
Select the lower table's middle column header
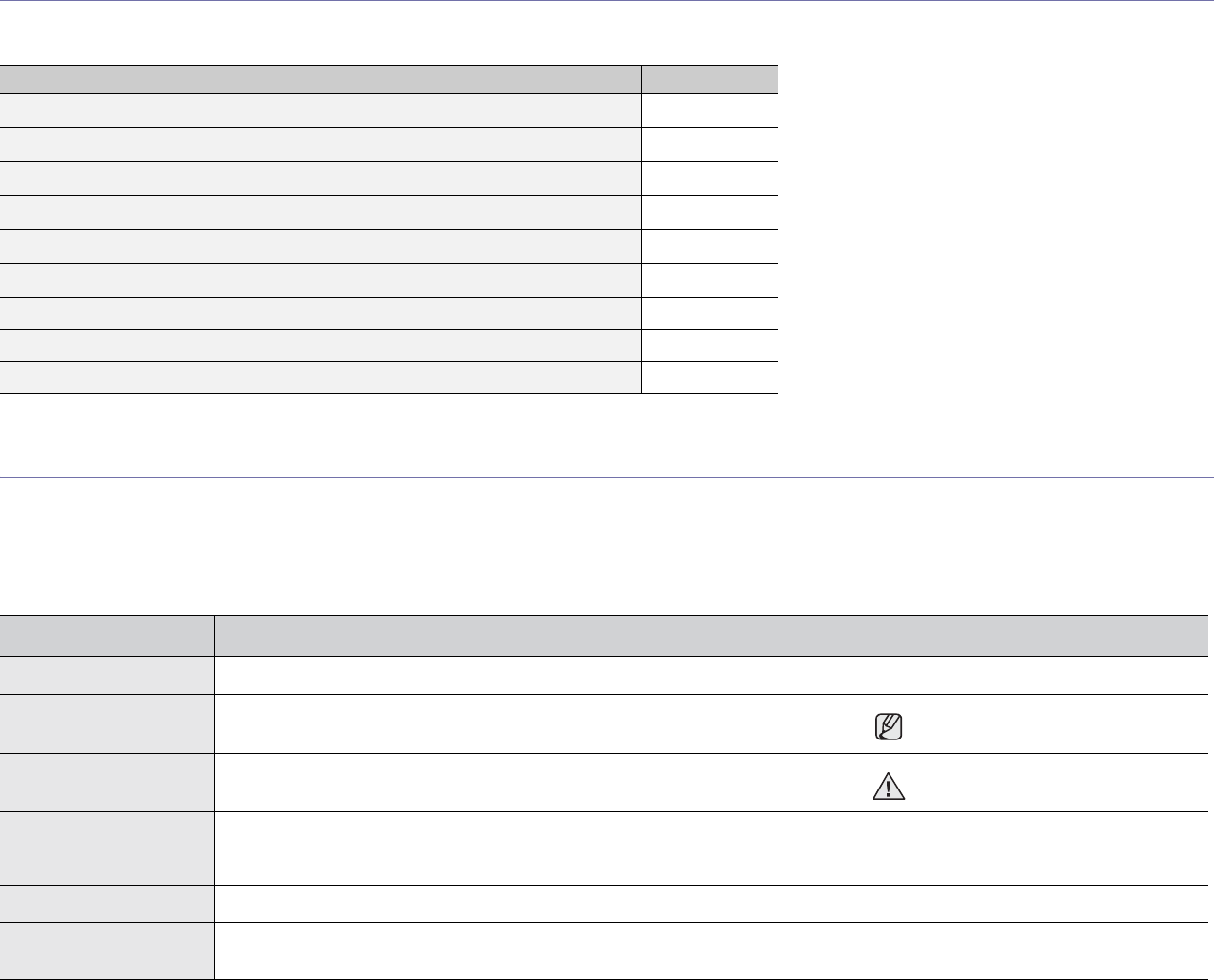point(535,636)
